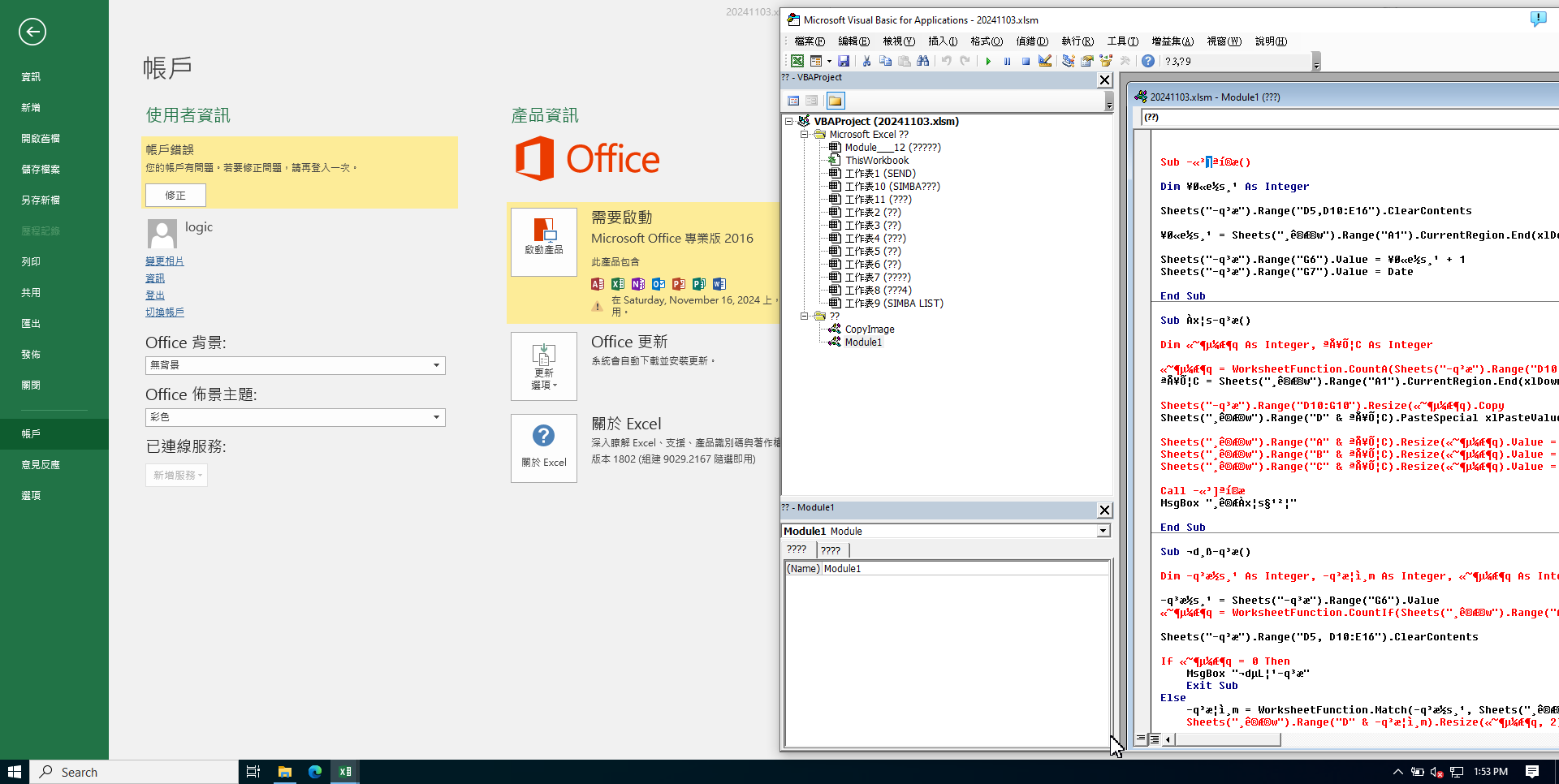Click the View Microsoft Excel icon in VBA toolbar
The width and height of the screenshot is (1559, 784).
coord(797,61)
